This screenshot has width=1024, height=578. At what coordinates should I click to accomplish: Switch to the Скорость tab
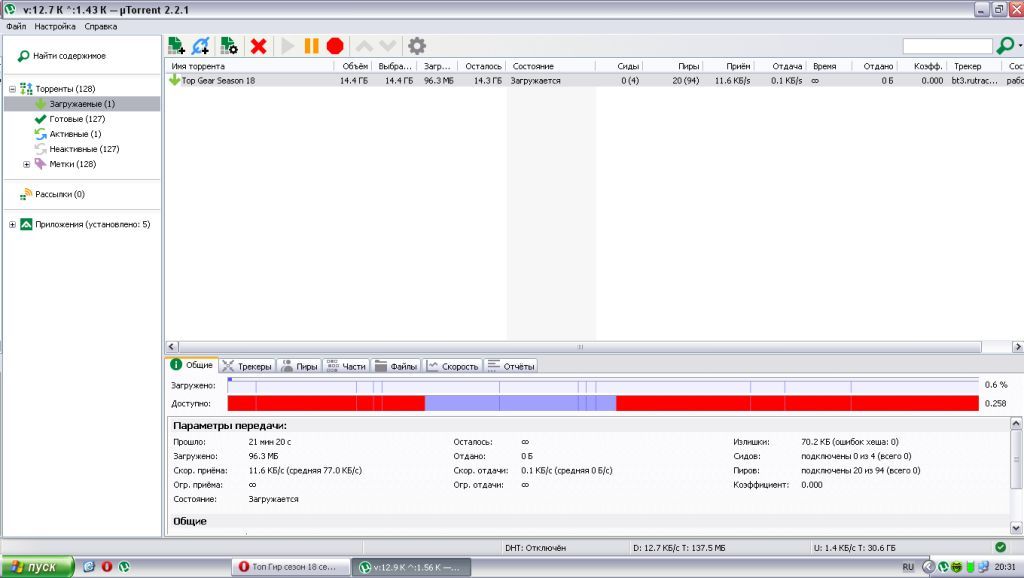click(453, 366)
